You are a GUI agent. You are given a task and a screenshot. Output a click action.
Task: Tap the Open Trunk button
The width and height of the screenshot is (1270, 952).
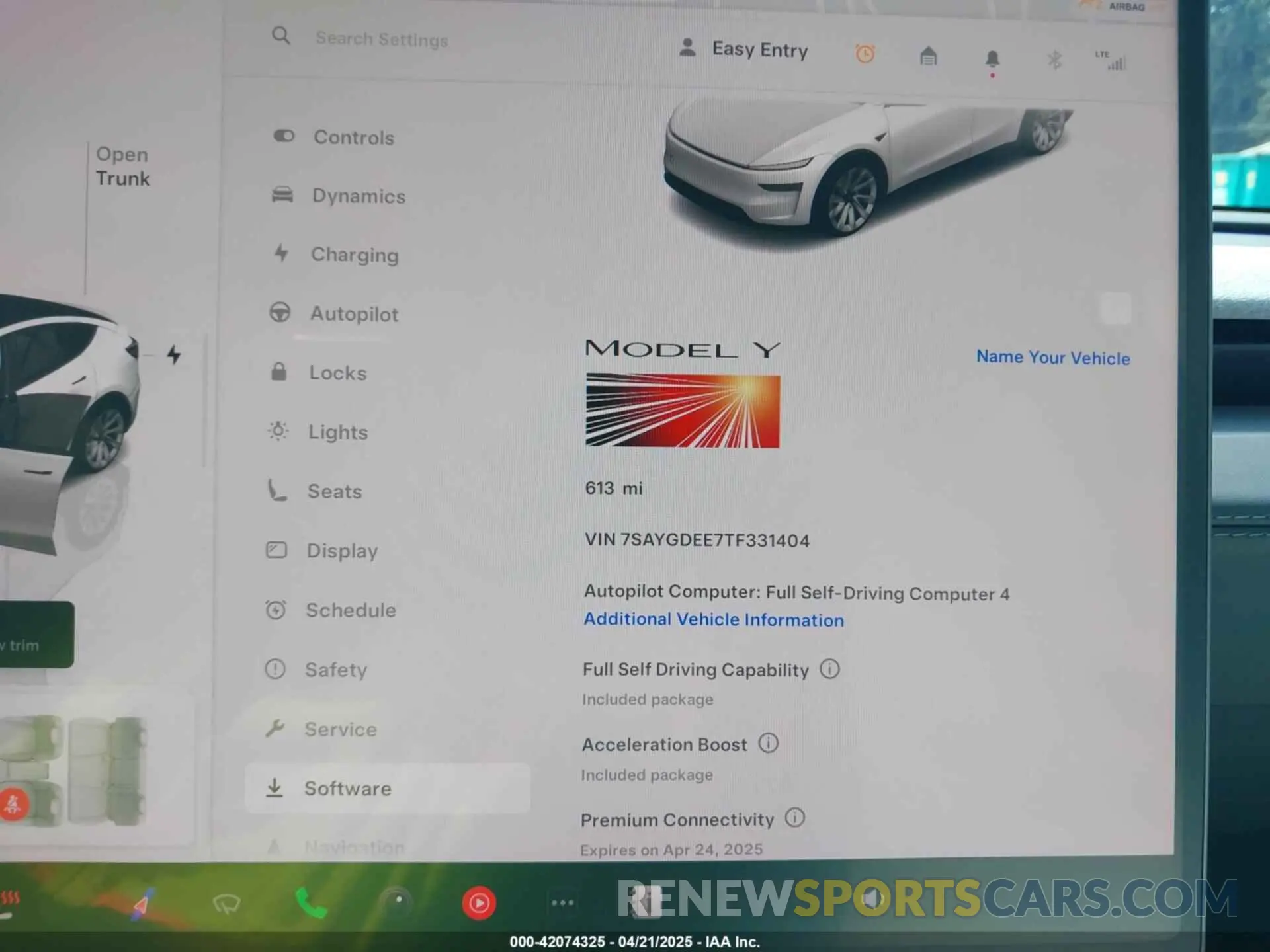[122, 167]
